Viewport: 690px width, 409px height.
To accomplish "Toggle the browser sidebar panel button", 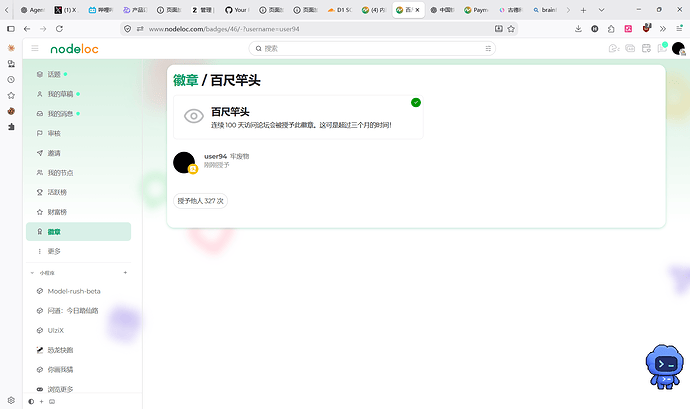I will 11,29.
